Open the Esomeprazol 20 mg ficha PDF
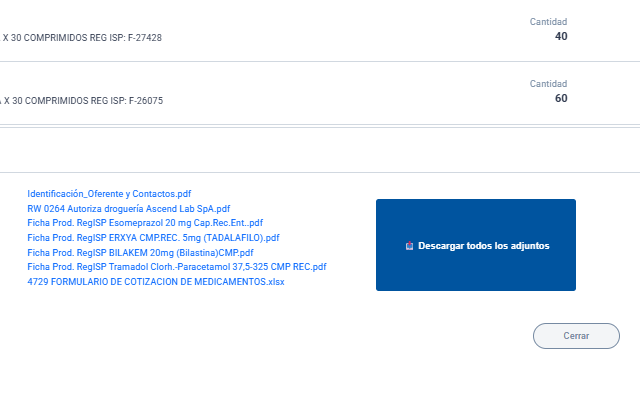 [x=145, y=223]
